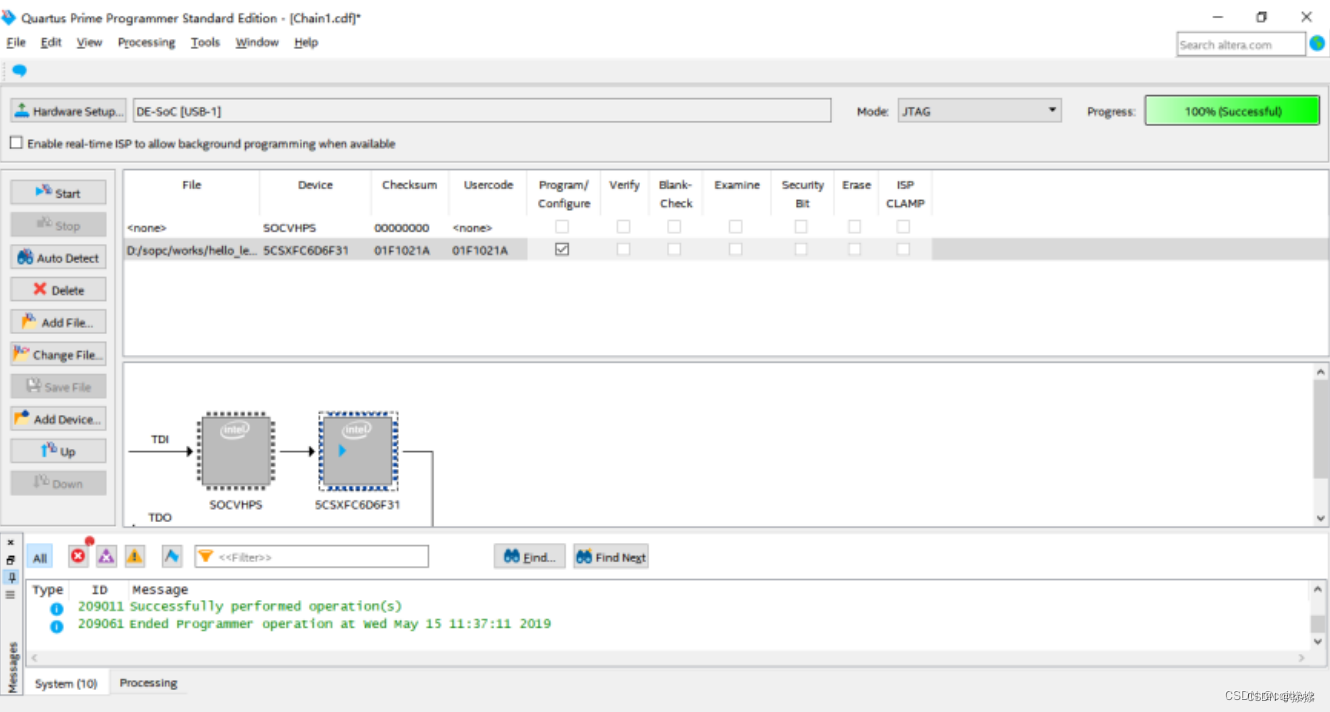Click the message Filter input field
Image resolution: width=1330 pixels, height=712 pixels.
pyautogui.click(x=312, y=556)
